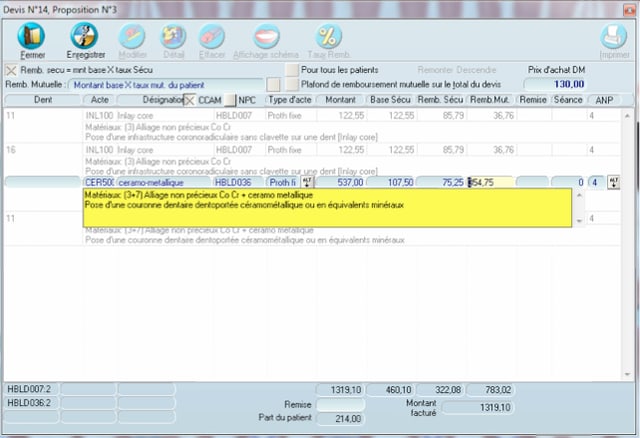
Task: Click the 107,50 base sécu field
Action: tap(391, 182)
